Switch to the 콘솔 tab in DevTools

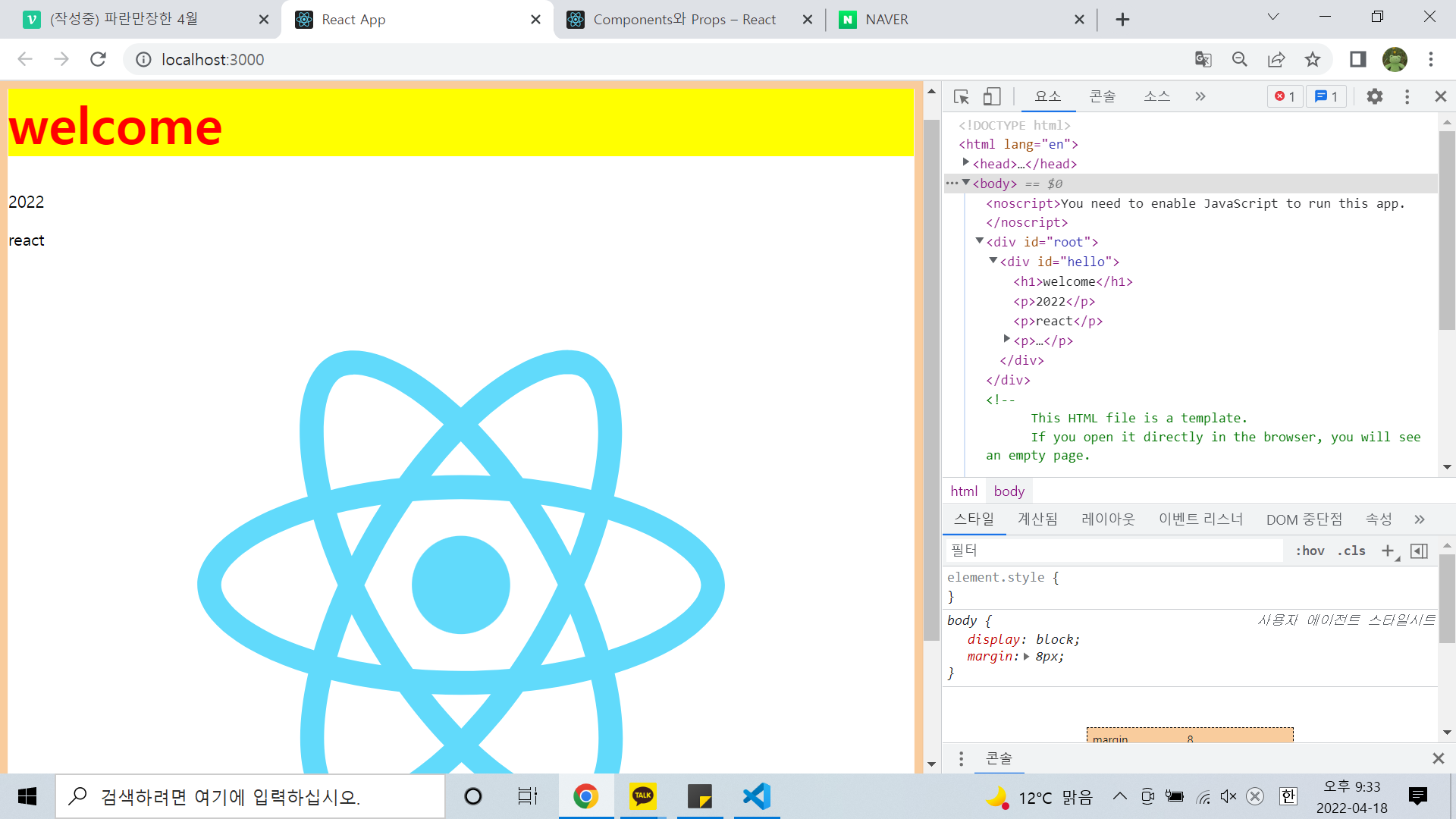pyautogui.click(x=1103, y=97)
